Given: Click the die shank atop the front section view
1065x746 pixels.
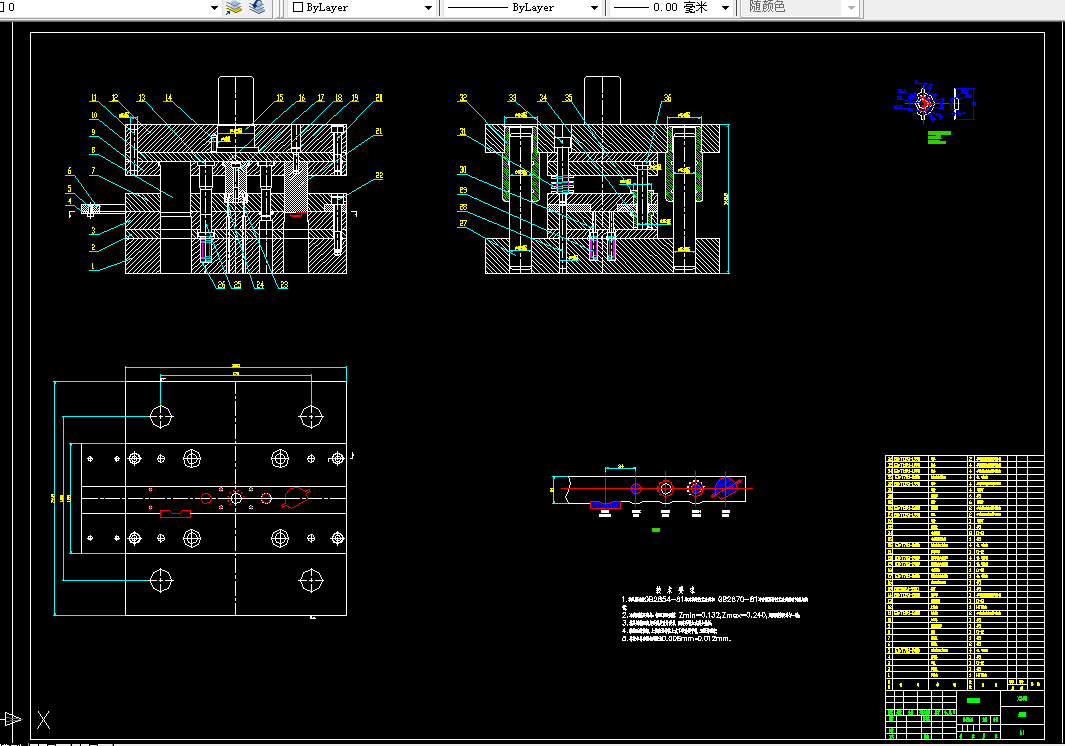Looking at the screenshot, I should coord(236,100).
